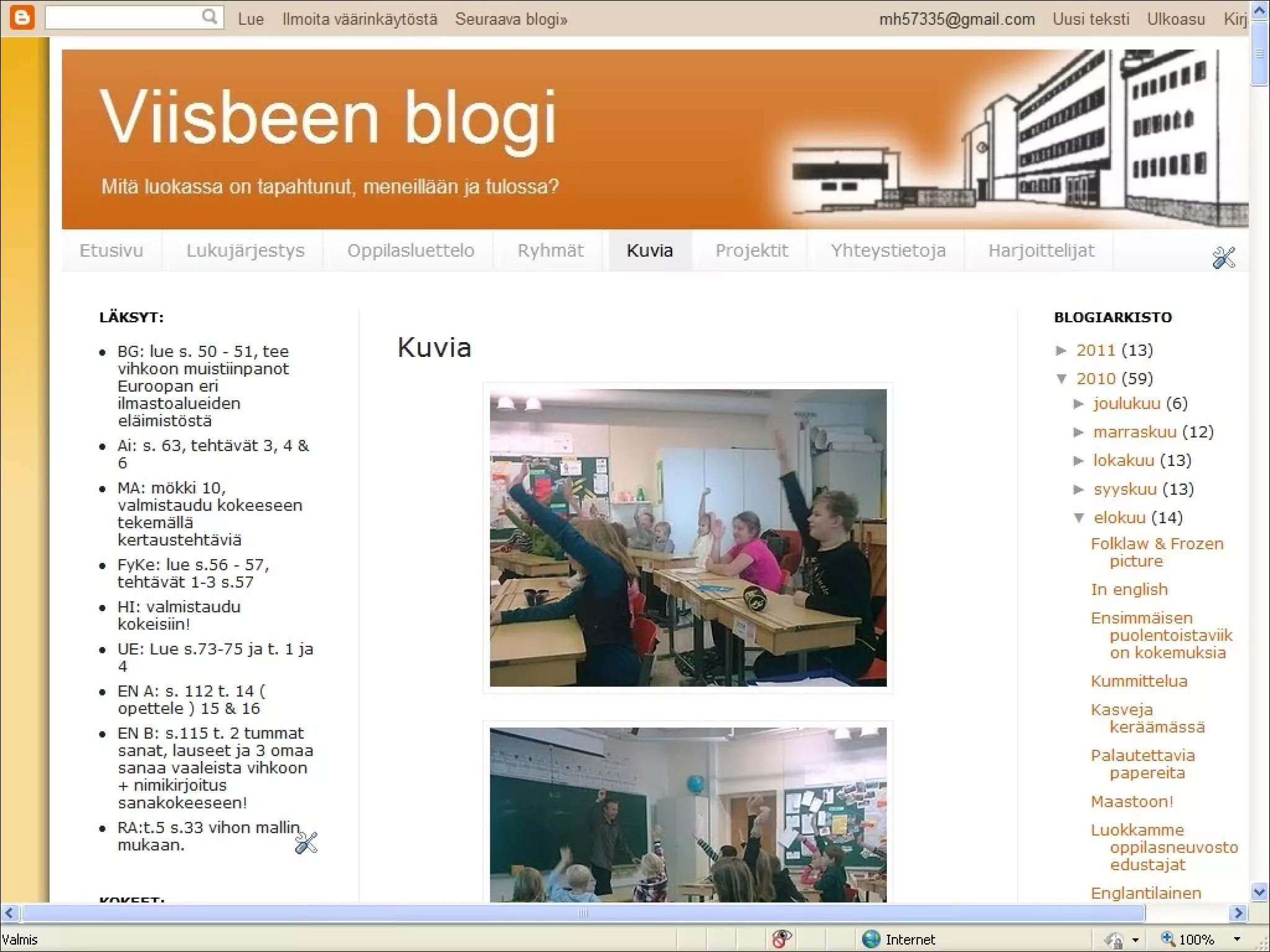Click the privacy report eye icon
Viewport: 1270px width, 952px height.
pos(782,939)
